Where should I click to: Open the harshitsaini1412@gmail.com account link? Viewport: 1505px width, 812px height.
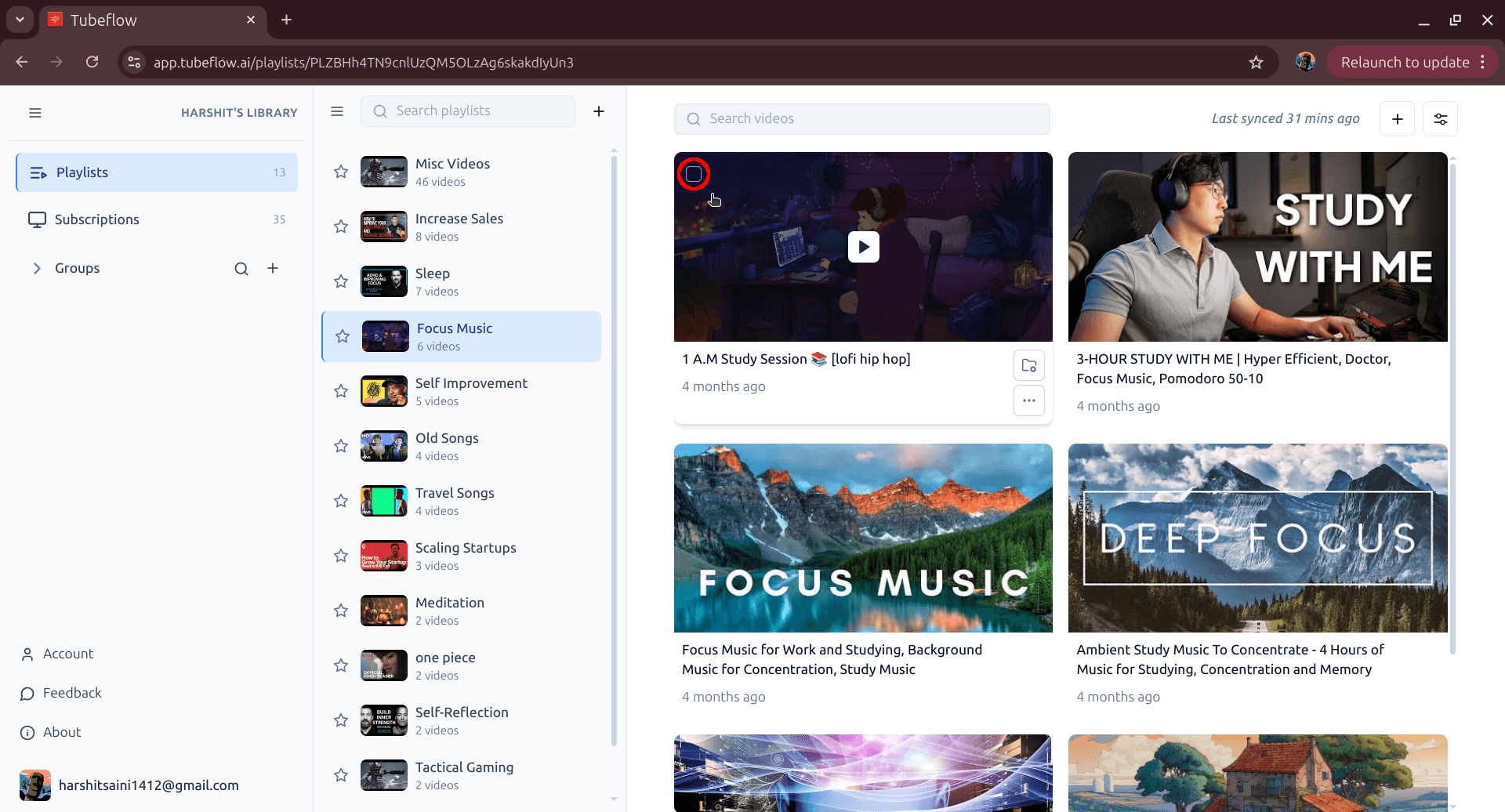pyautogui.click(x=149, y=785)
